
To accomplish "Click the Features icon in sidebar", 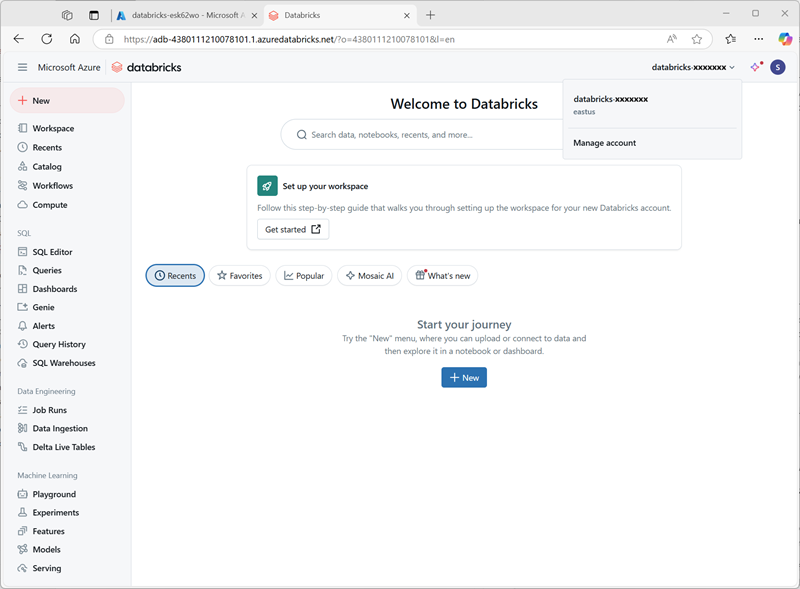I will click(x=22, y=531).
